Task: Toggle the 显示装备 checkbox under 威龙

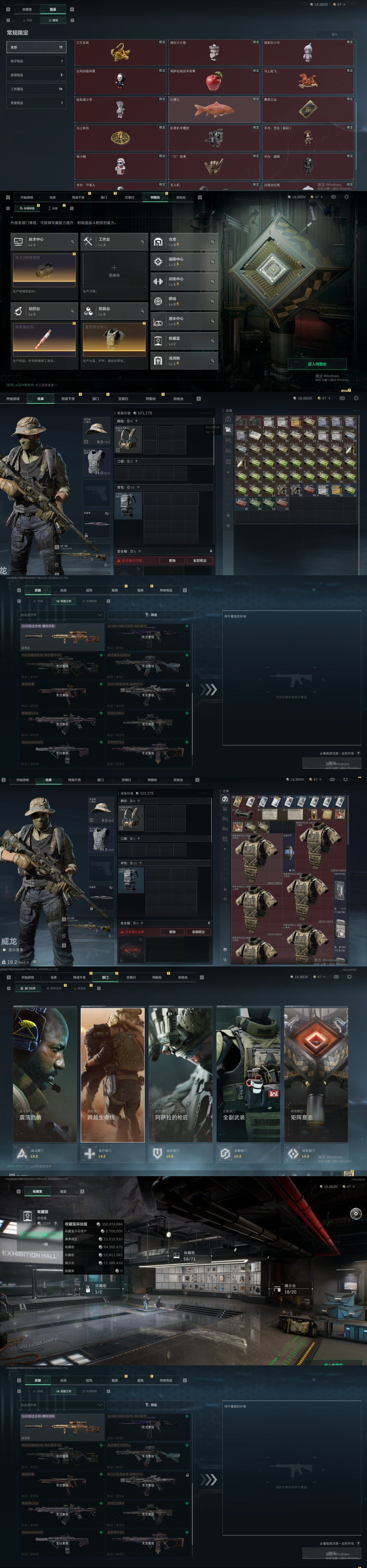Action: [4, 950]
